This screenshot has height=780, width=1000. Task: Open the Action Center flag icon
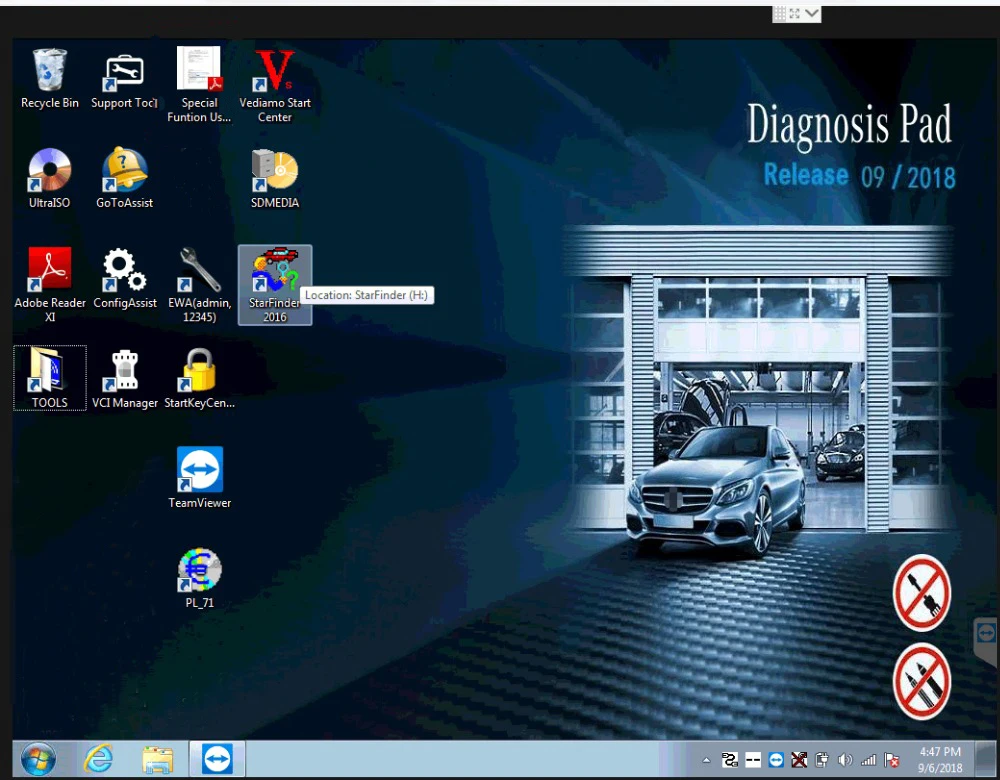tap(892, 760)
